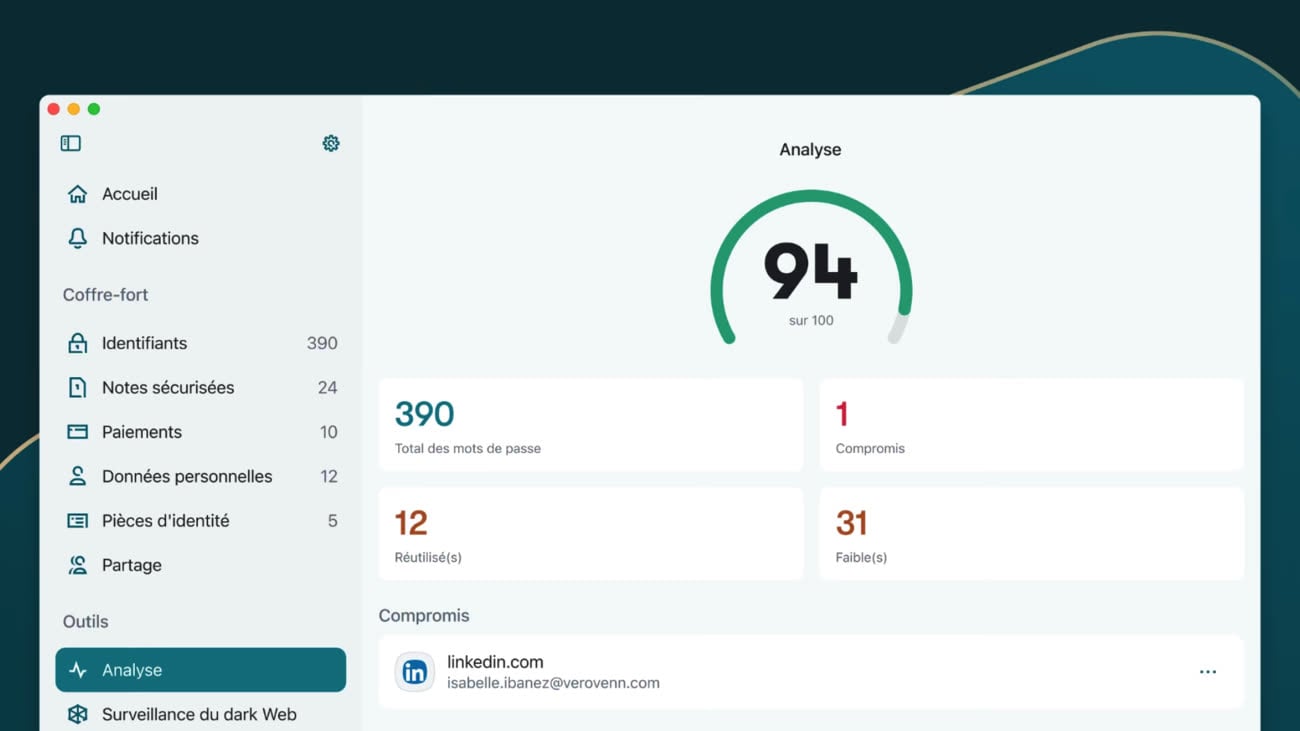Click the Identifiants padlock icon
Screen dimensions: 1300x731
coord(77,343)
